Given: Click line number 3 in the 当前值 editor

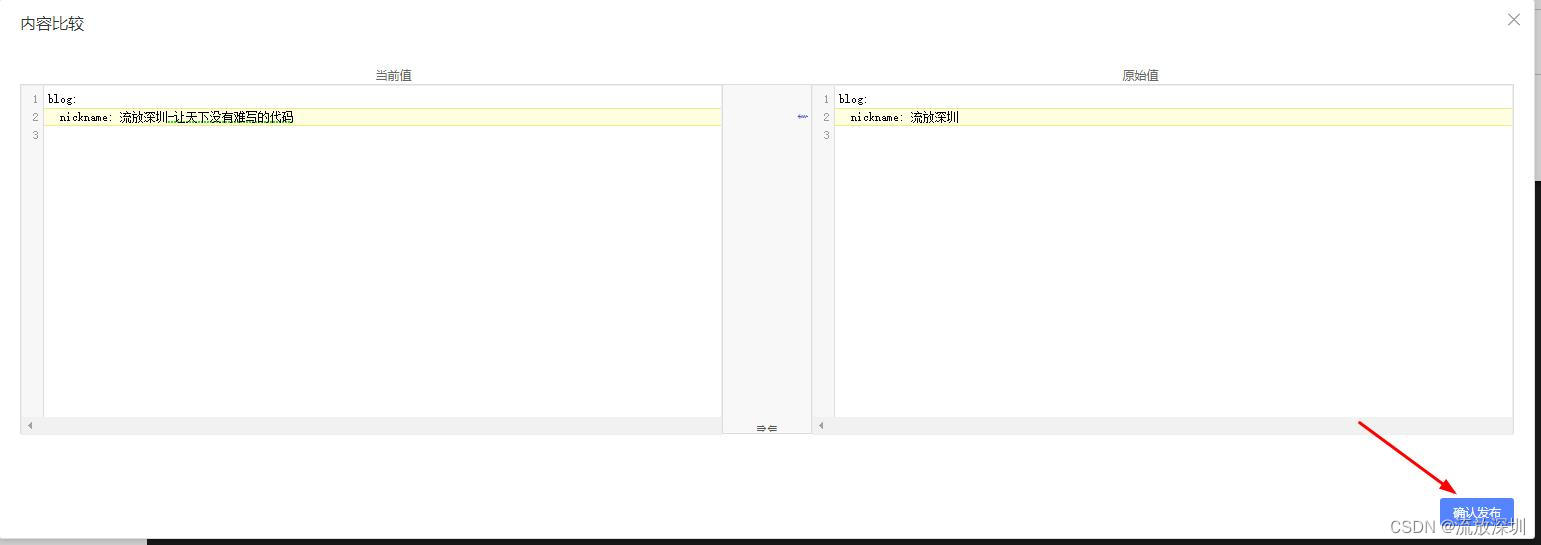Looking at the screenshot, I should coord(35,135).
